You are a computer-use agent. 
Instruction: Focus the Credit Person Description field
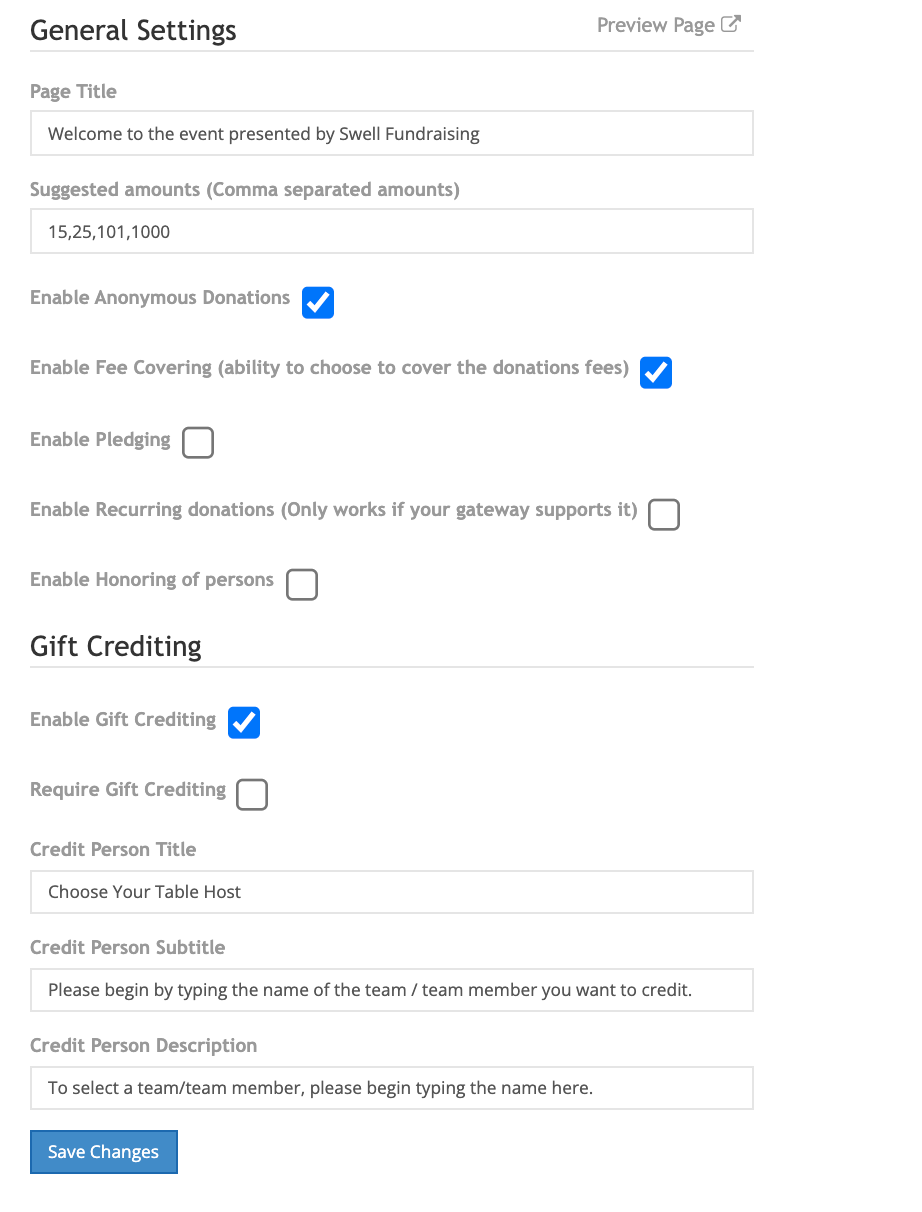[x=391, y=1088]
